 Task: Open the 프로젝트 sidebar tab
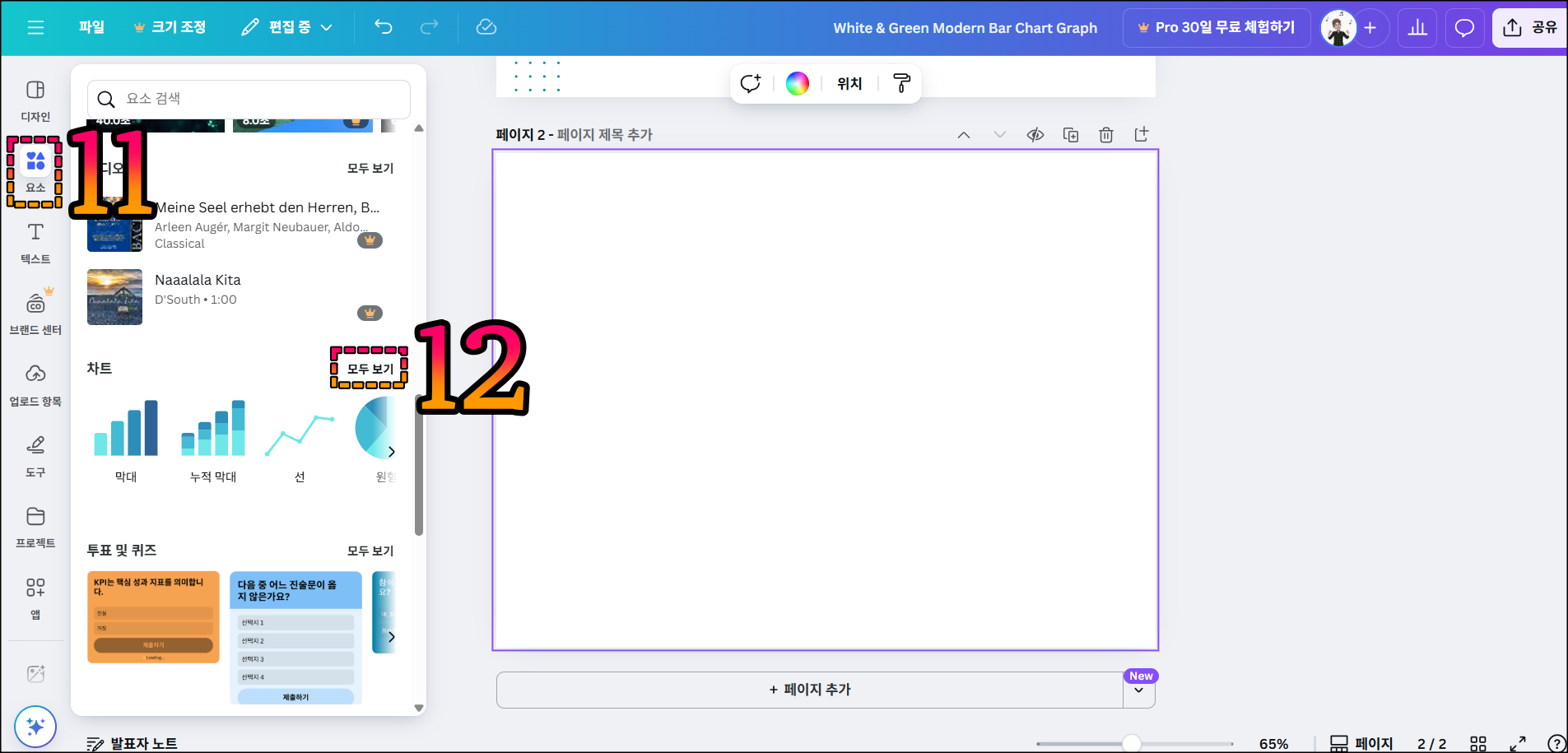[x=35, y=527]
